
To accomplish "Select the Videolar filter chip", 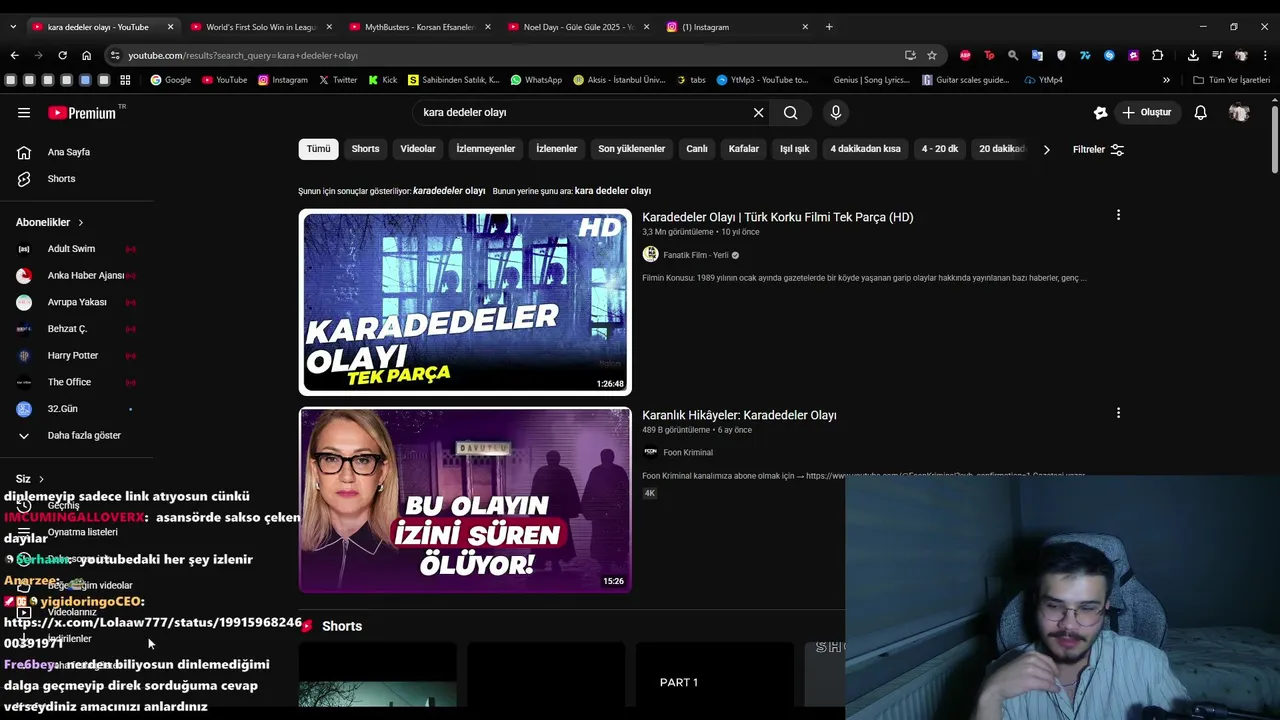I will pyautogui.click(x=418, y=149).
